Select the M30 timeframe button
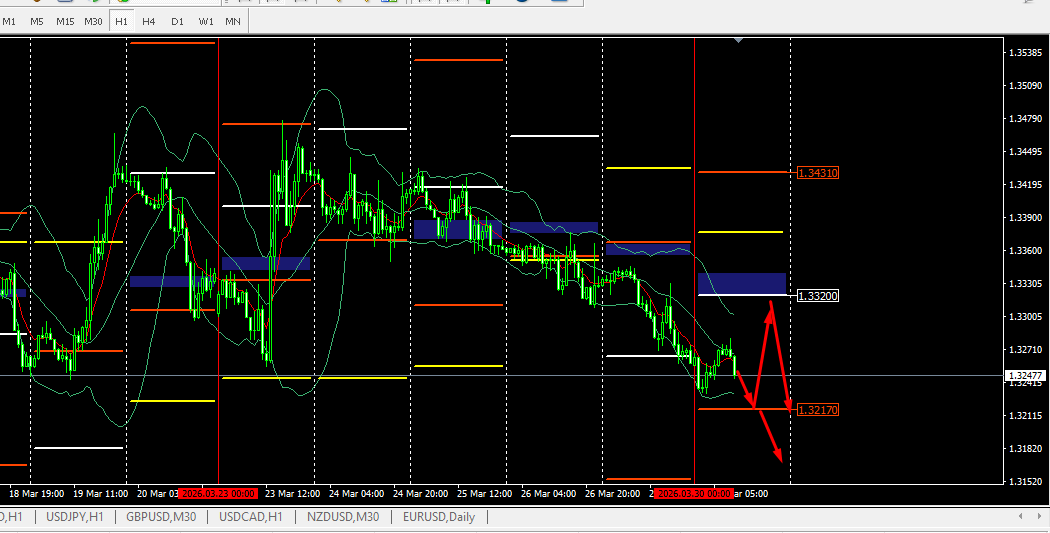Screen dimensions: 1050x533 tap(93, 21)
